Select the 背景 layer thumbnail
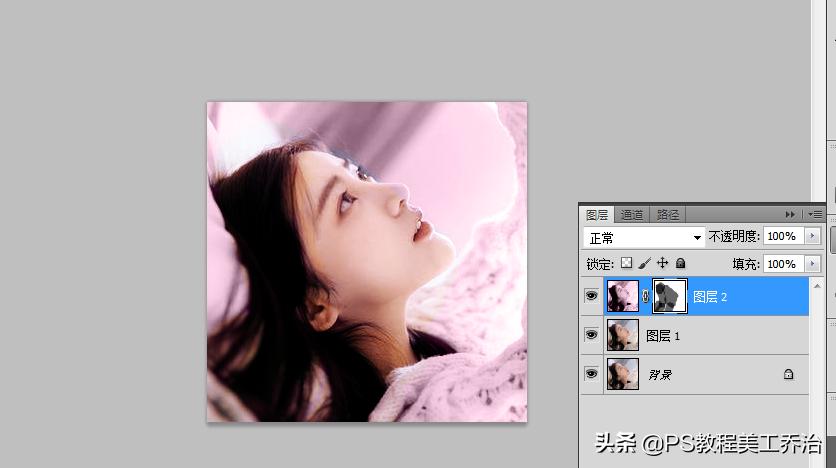Screen dimensions: 836x468 [623, 374]
